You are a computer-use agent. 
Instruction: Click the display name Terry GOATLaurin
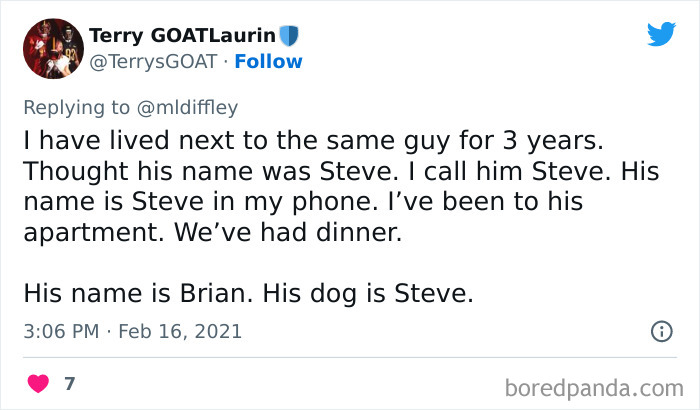click(x=185, y=36)
